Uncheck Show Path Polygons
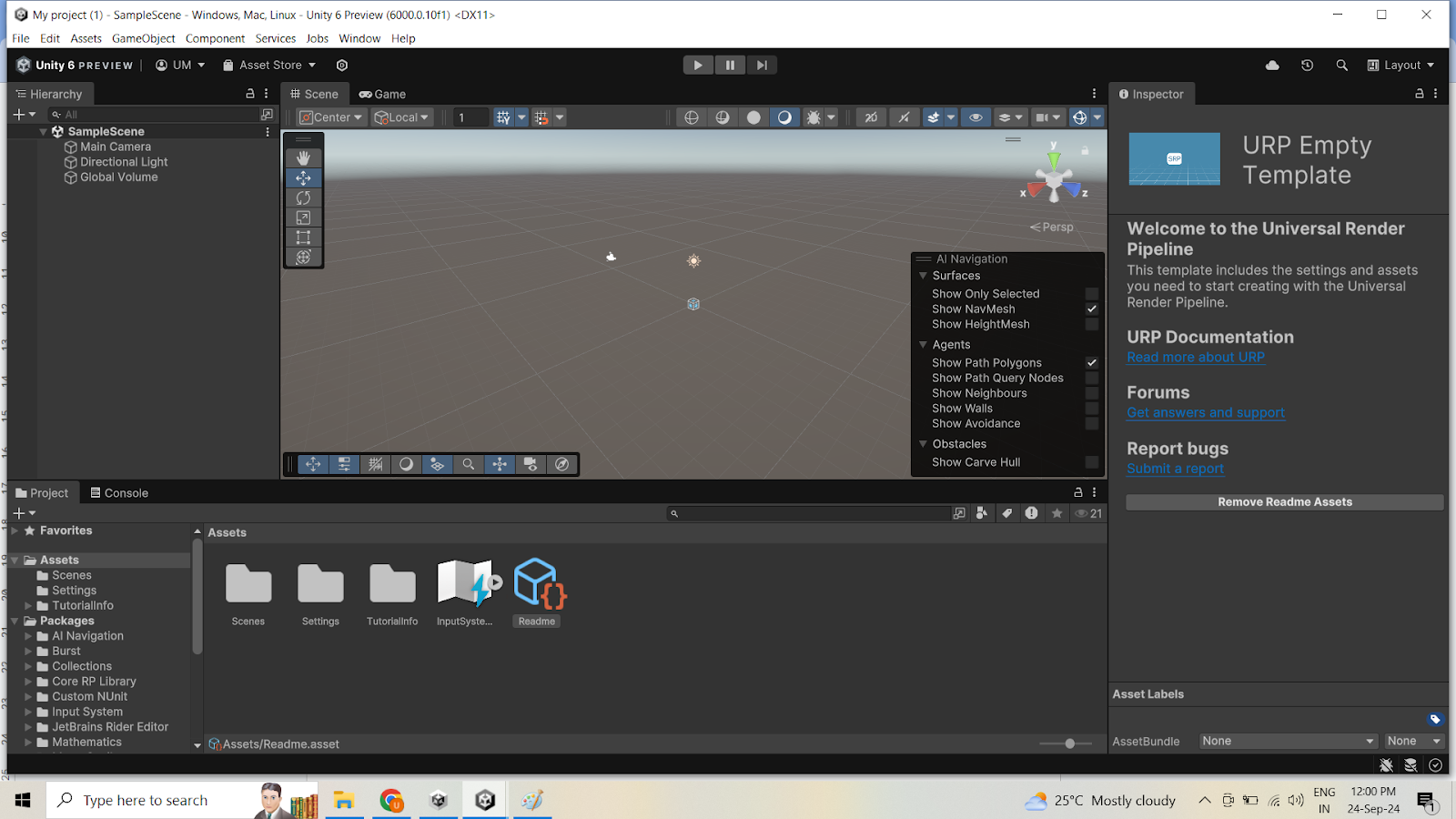1456x819 pixels. tap(1092, 362)
